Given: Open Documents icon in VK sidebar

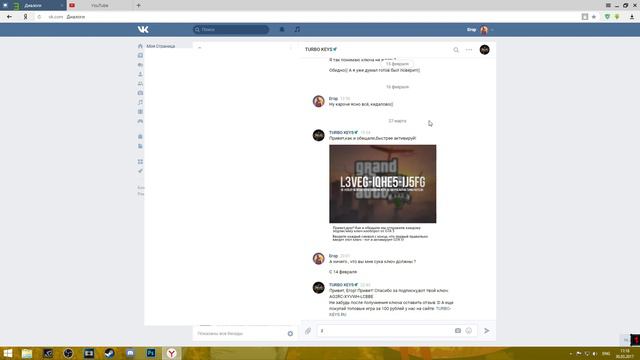Looking at the screenshot, I should click(140, 146).
